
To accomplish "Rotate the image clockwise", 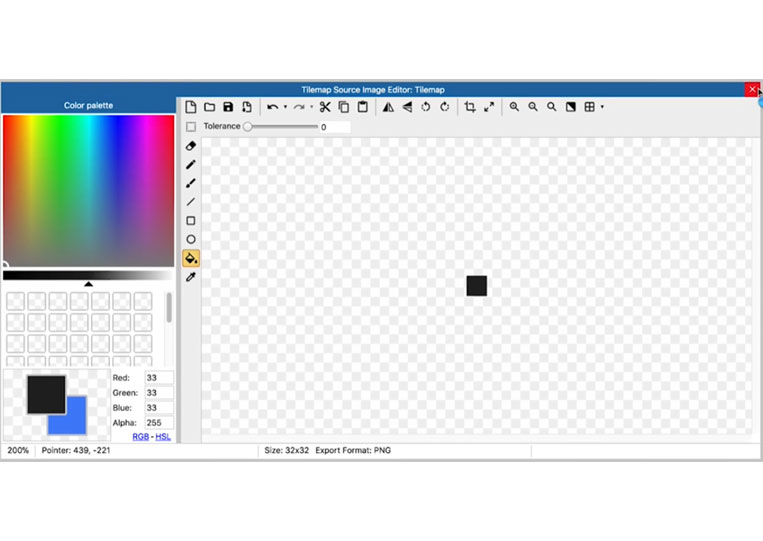I will point(444,107).
